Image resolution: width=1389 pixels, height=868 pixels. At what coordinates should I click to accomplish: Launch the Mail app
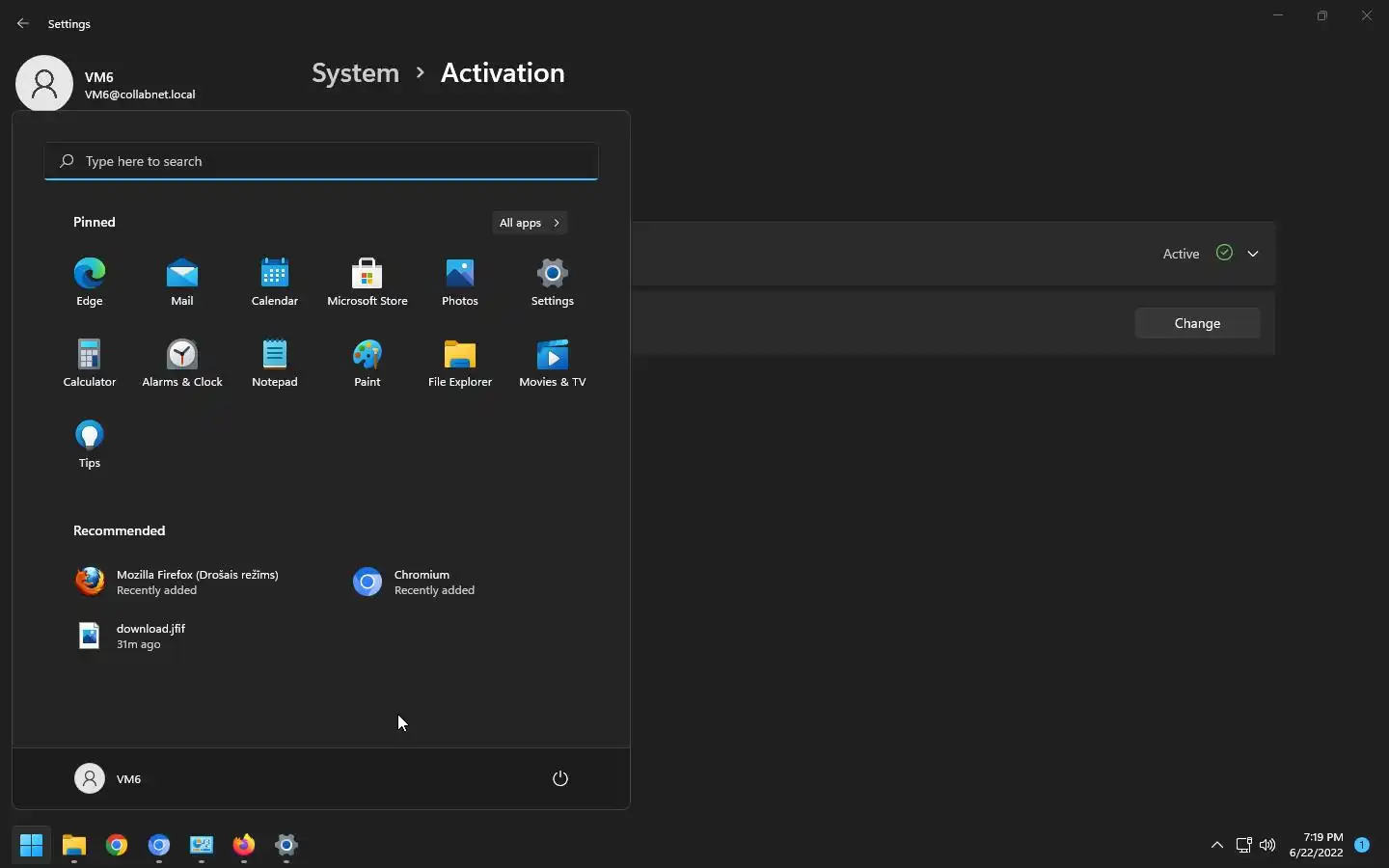click(182, 282)
